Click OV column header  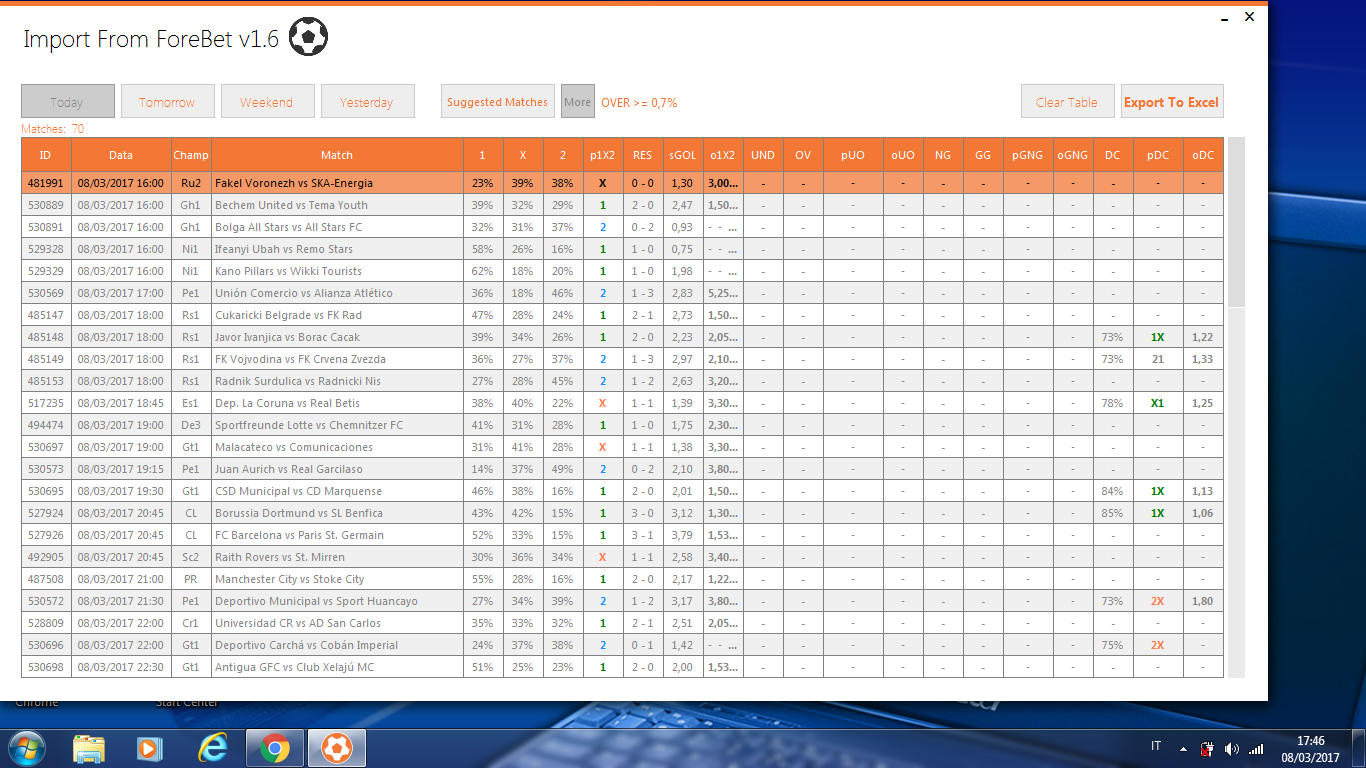click(803, 155)
